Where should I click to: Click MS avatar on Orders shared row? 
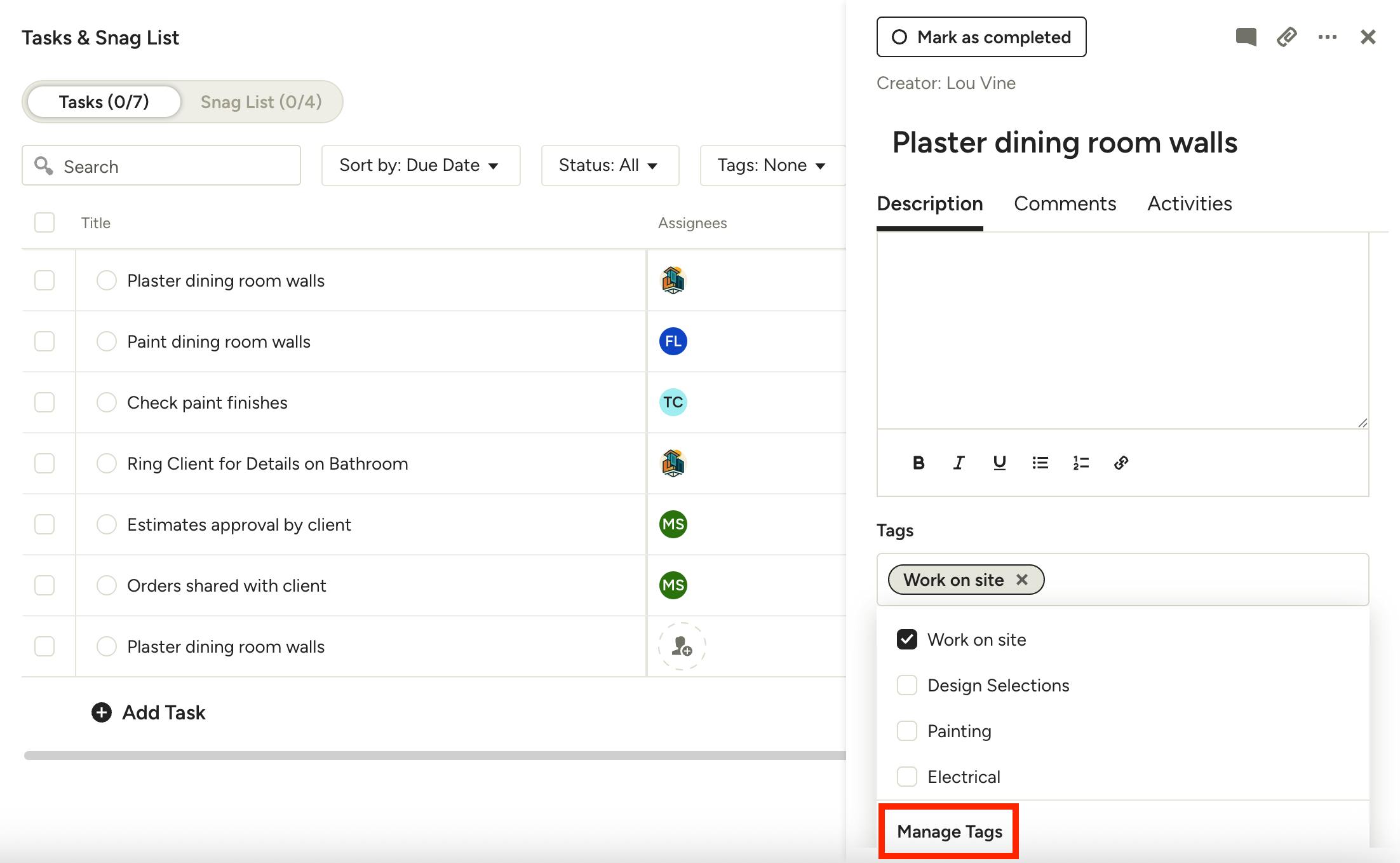coord(673,585)
